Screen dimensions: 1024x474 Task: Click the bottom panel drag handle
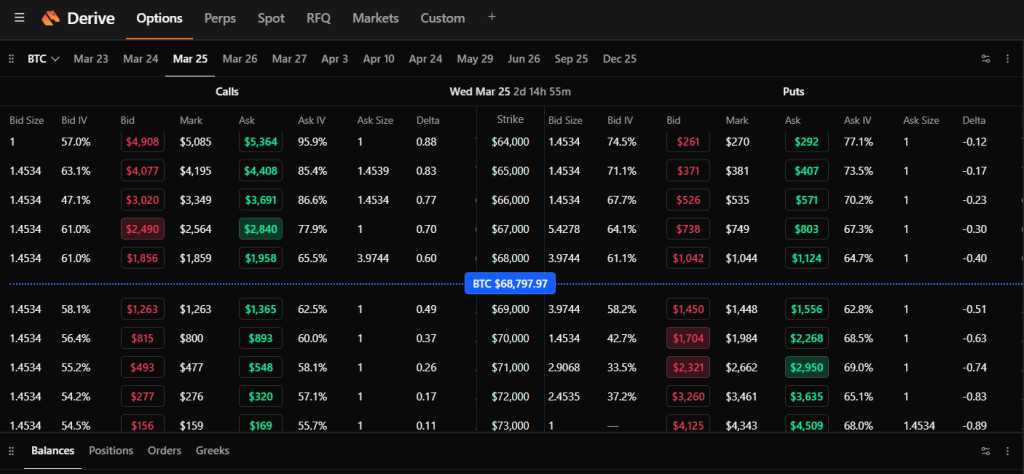[11, 451]
